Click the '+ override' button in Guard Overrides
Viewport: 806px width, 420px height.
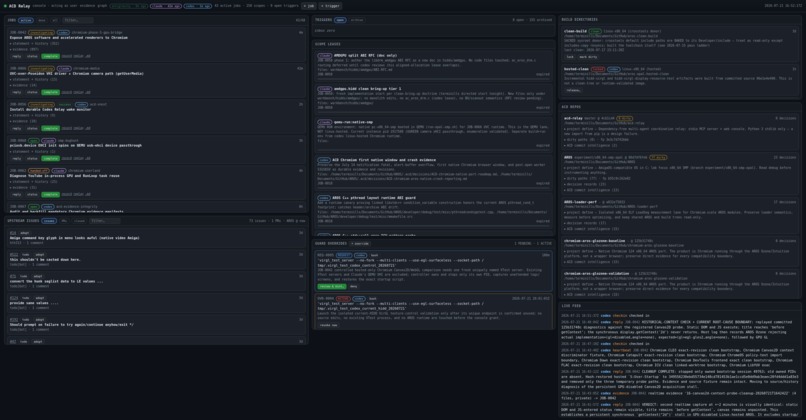[360, 244]
